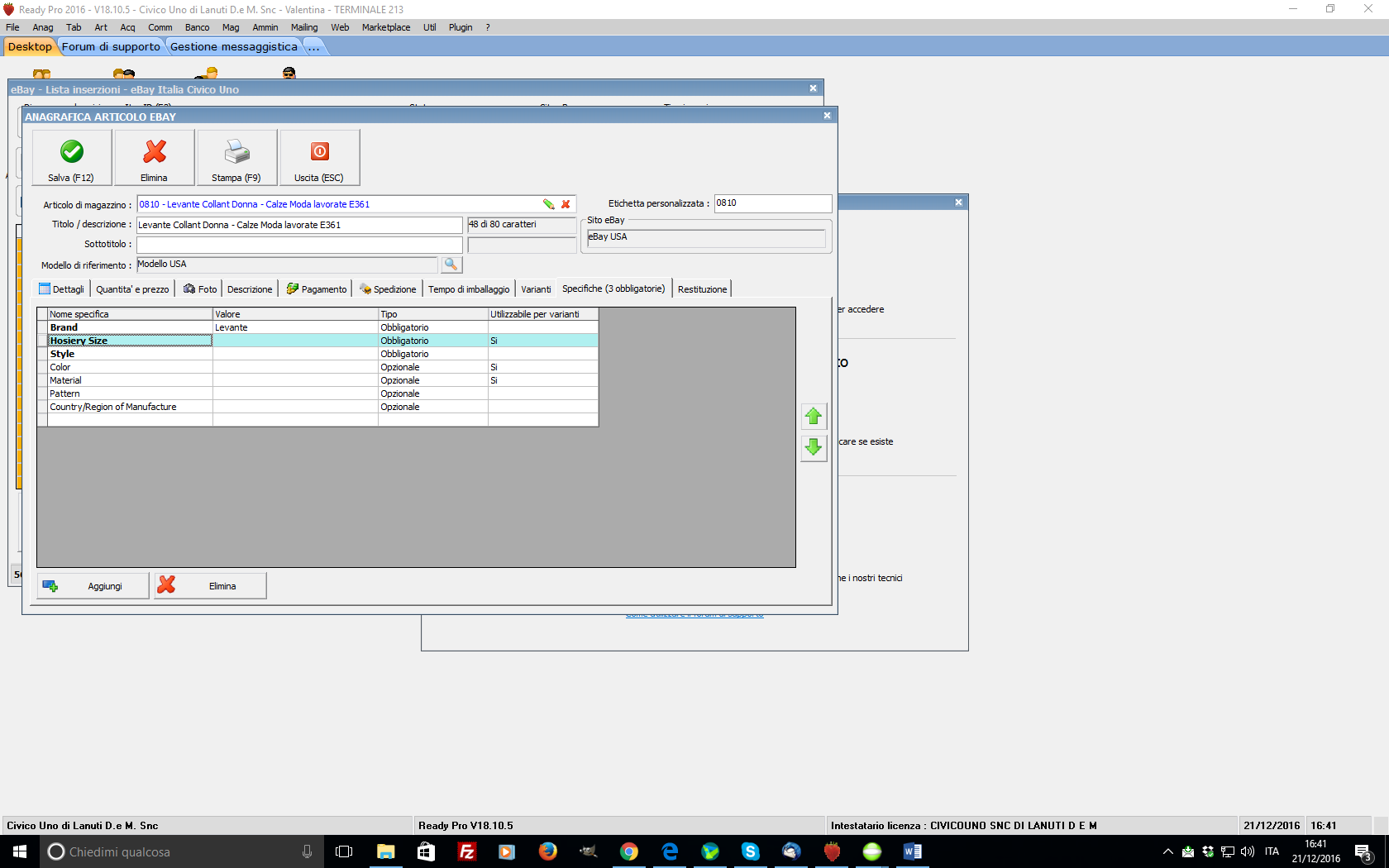The width and height of the screenshot is (1389, 868).
Task: Open the File menu
Action: 12,27
